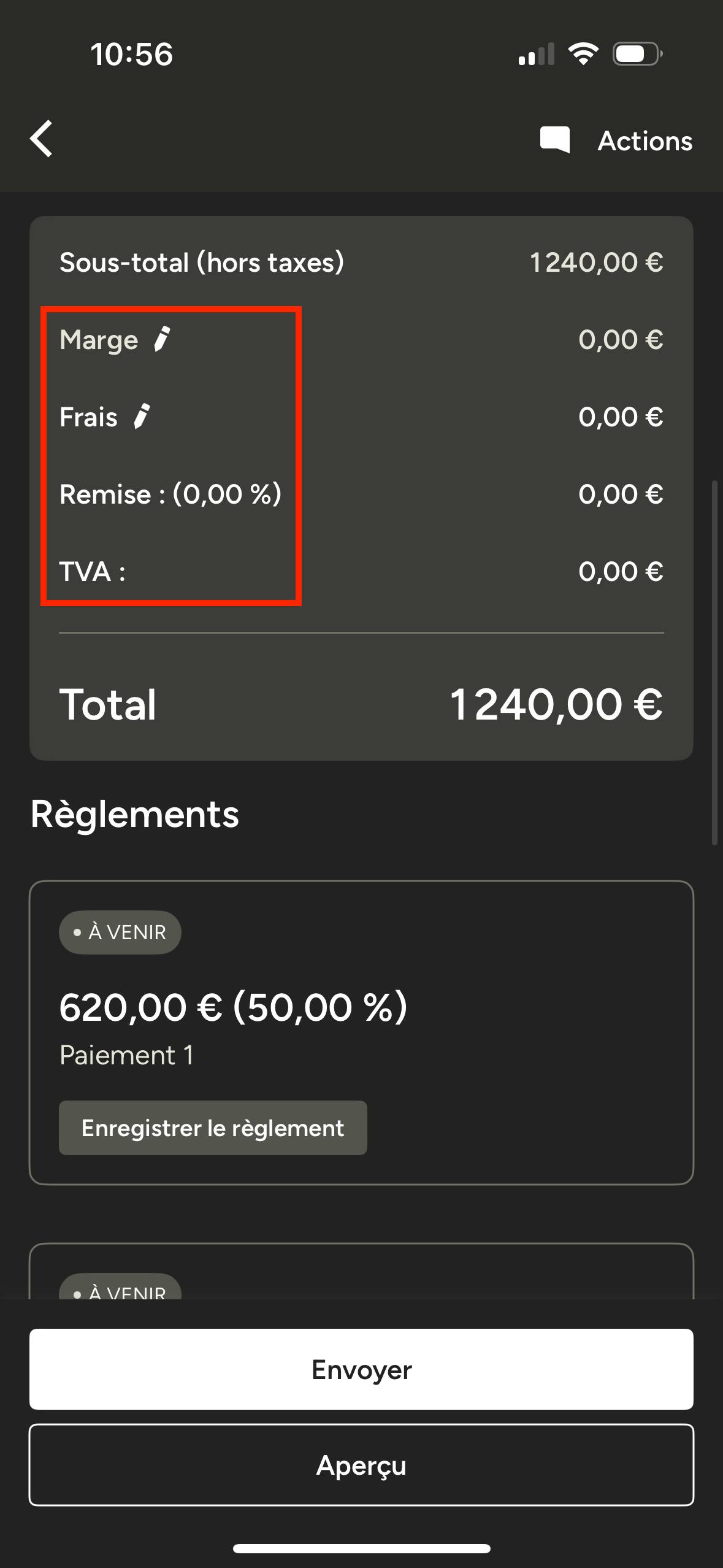Tap the Total amount 1 240,00 €
This screenshot has height=1568, width=723.
(556, 704)
